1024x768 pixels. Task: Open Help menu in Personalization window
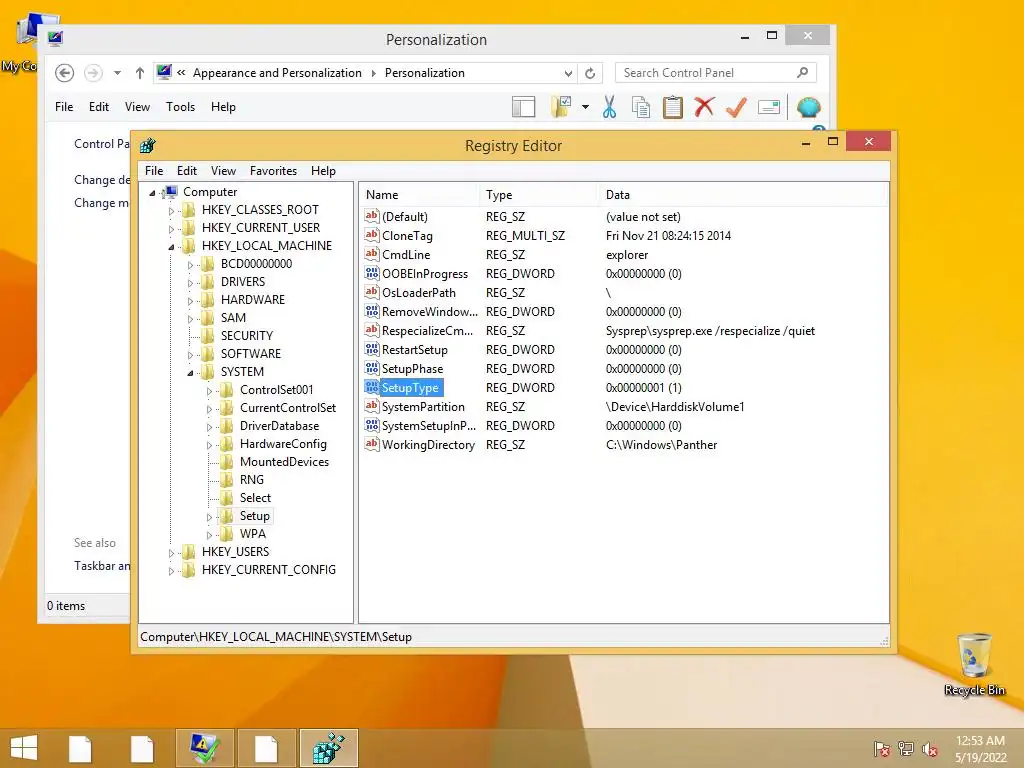(x=223, y=106)
